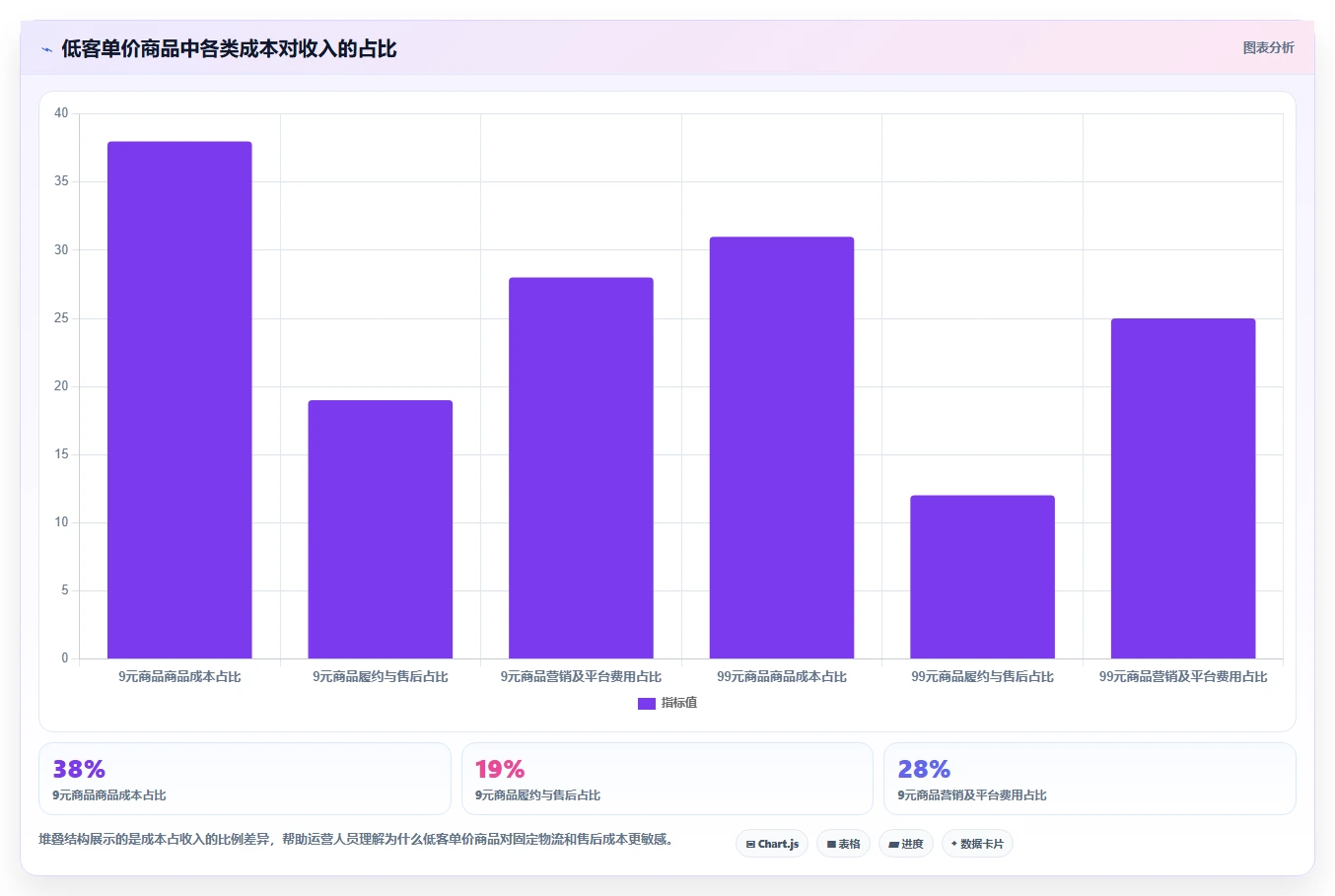Click card caption 9元商品履约与售后占比 under 19%
Image resolution: width=1335 pixels, height=896 pixels.
point(538,795)
